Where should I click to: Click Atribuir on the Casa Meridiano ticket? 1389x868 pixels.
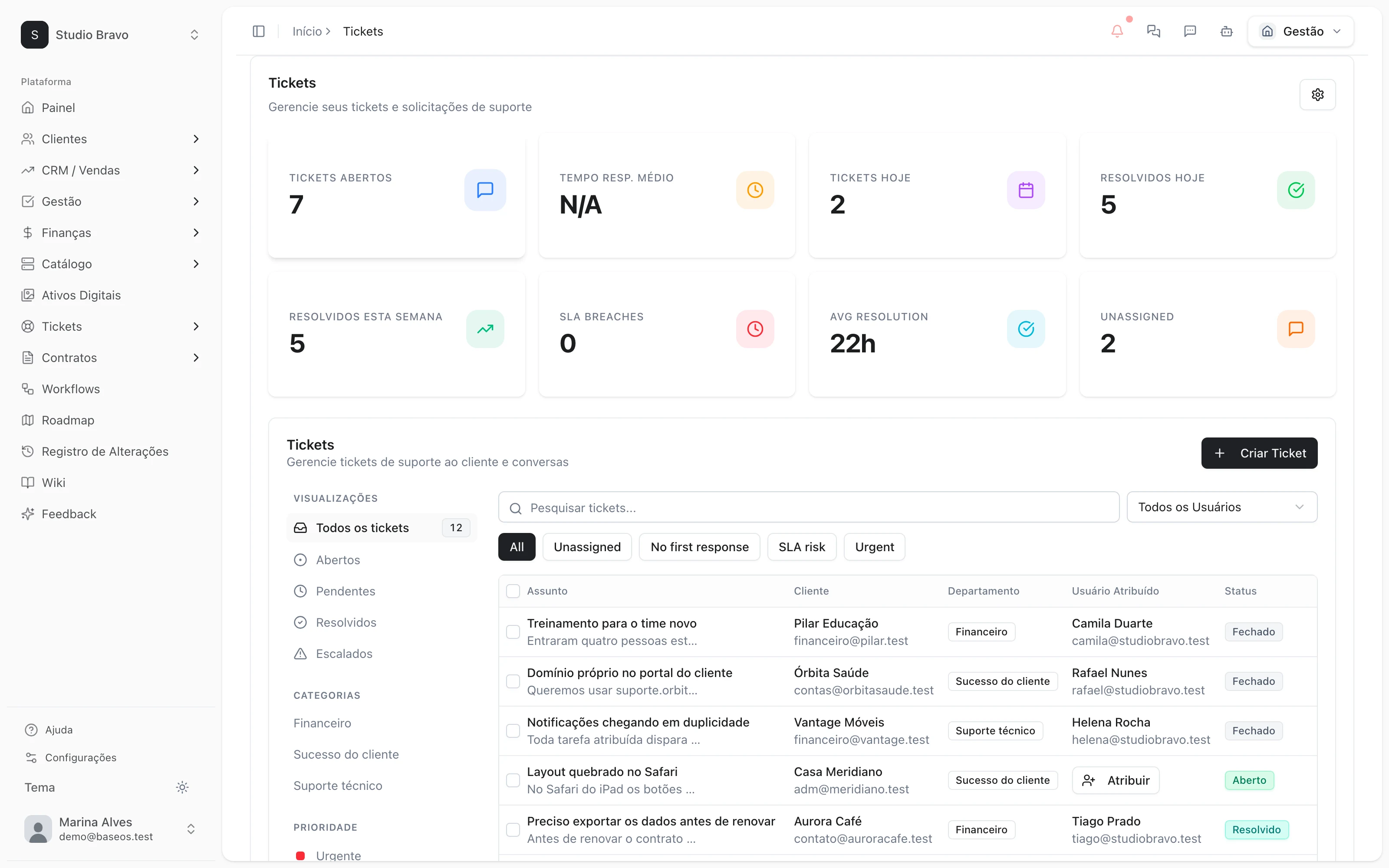click(x=1115, y=780)
